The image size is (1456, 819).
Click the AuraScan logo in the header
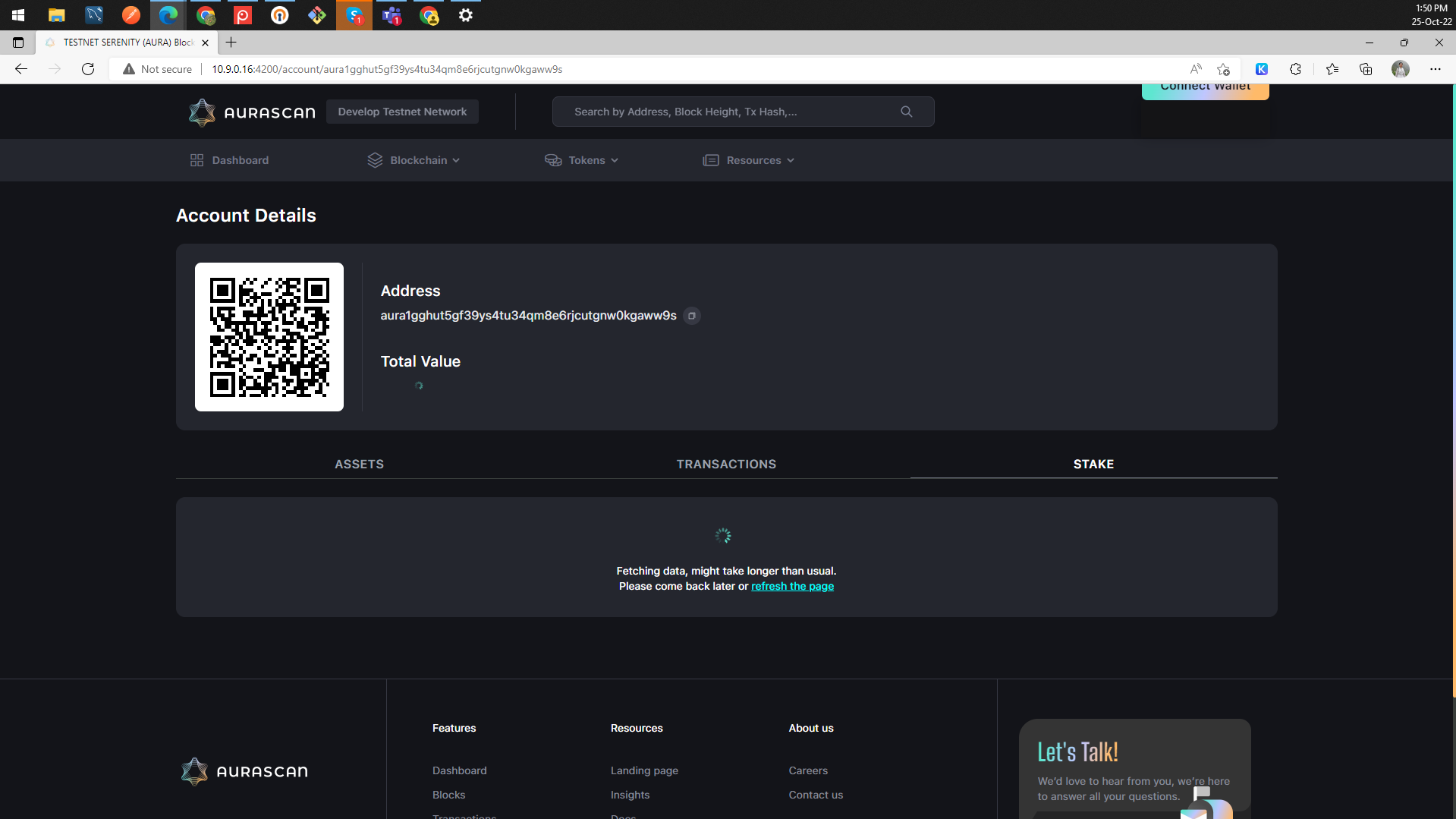pos(251,112)
